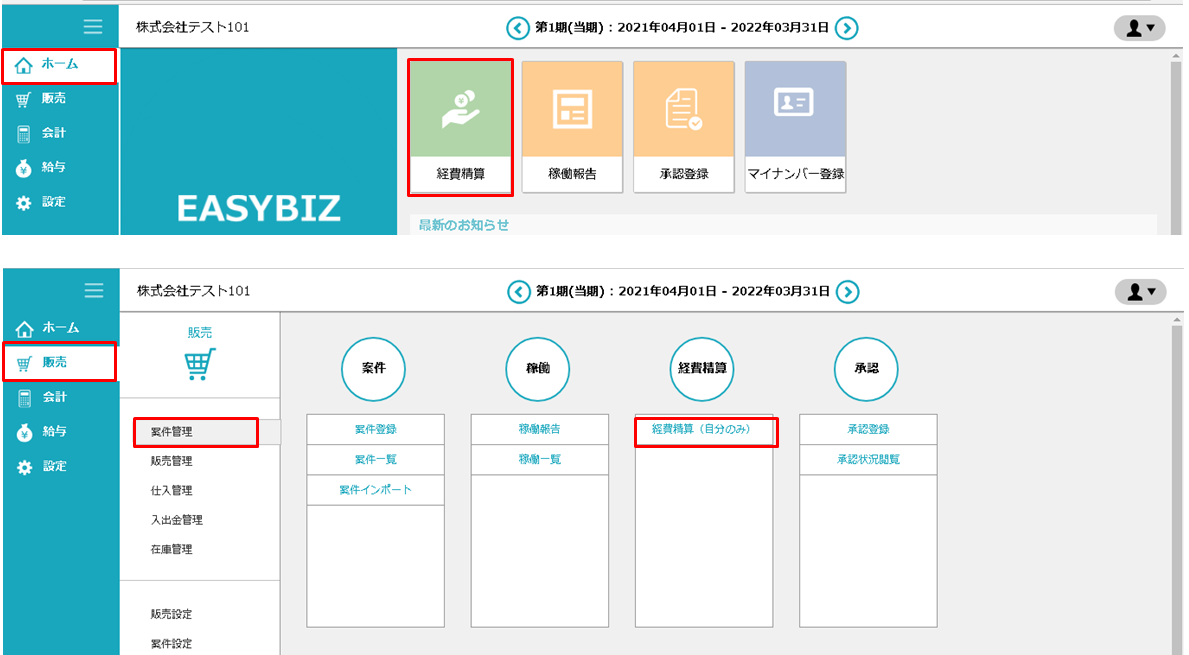Click the vertical scrollbar in lower screenshot
The width and height of the screenshot is (1189, 655).
coord(1176,480)
